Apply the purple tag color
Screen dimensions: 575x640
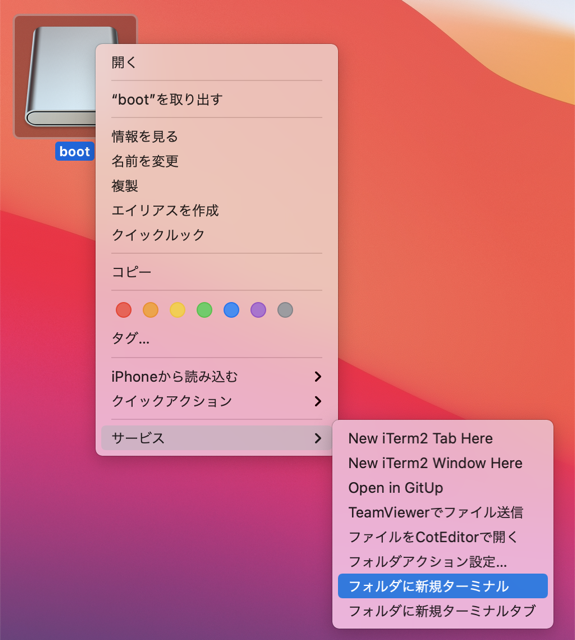258,310
